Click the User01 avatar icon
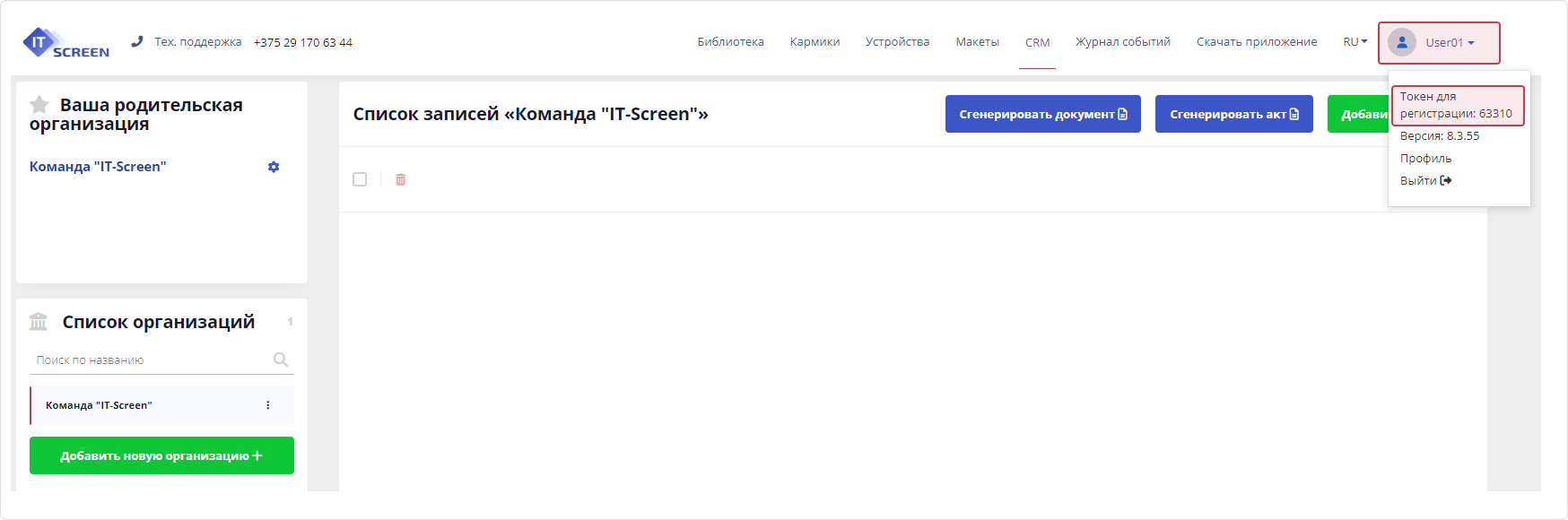The width and height of the screenshot is (1568, 520). click(x=1401, y=42)
